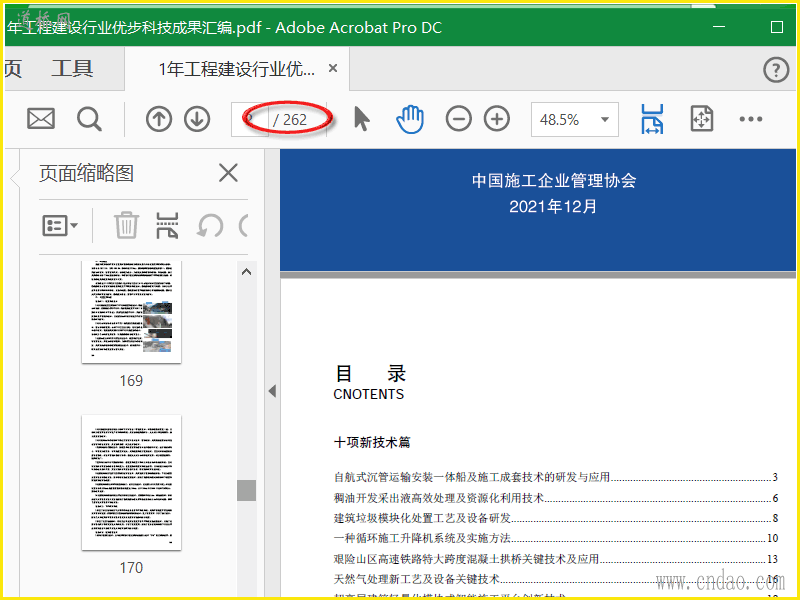This screenshot has width=800, height=600.
Task: Click 天然气处理新工艺 contents entry
Action: (556, 579)
